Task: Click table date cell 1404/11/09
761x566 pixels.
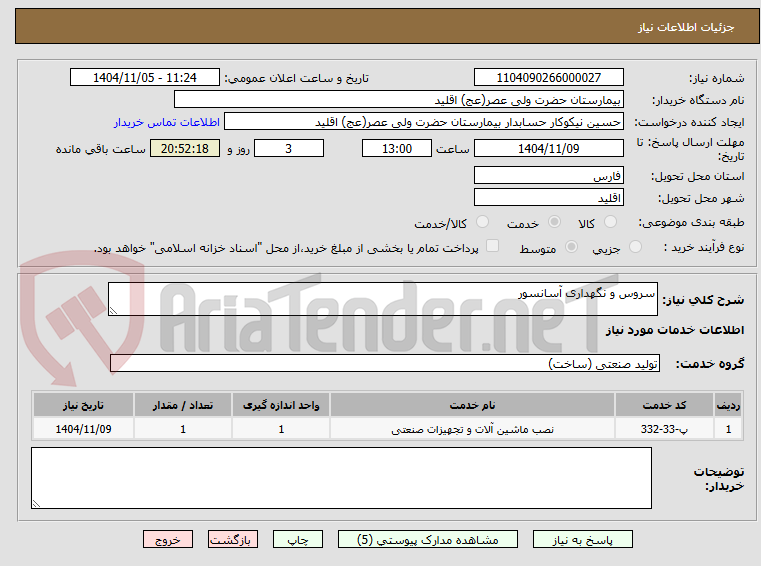Action: point(83,429)
